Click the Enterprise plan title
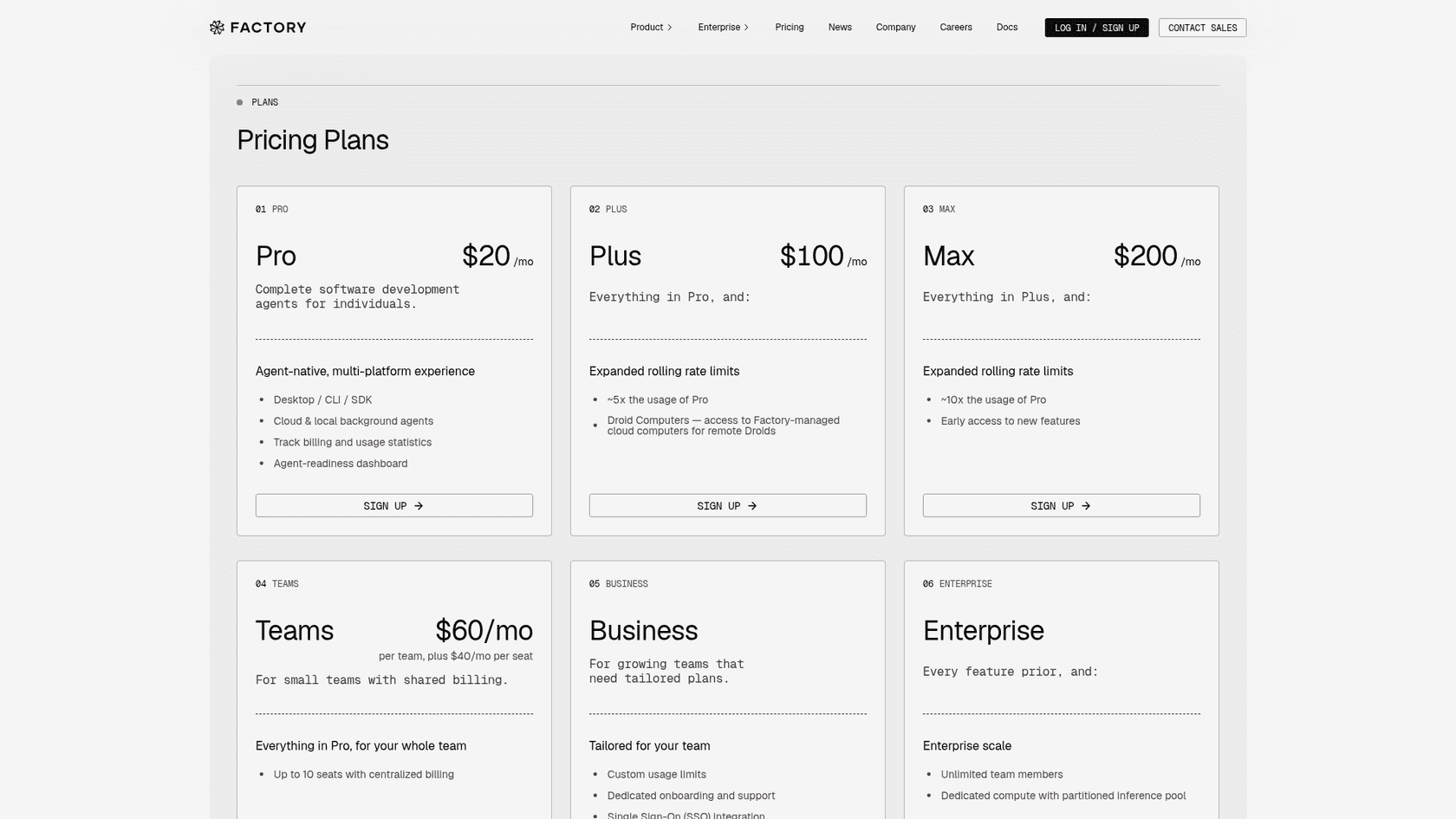1456x819 pixels. click(984, 631)
